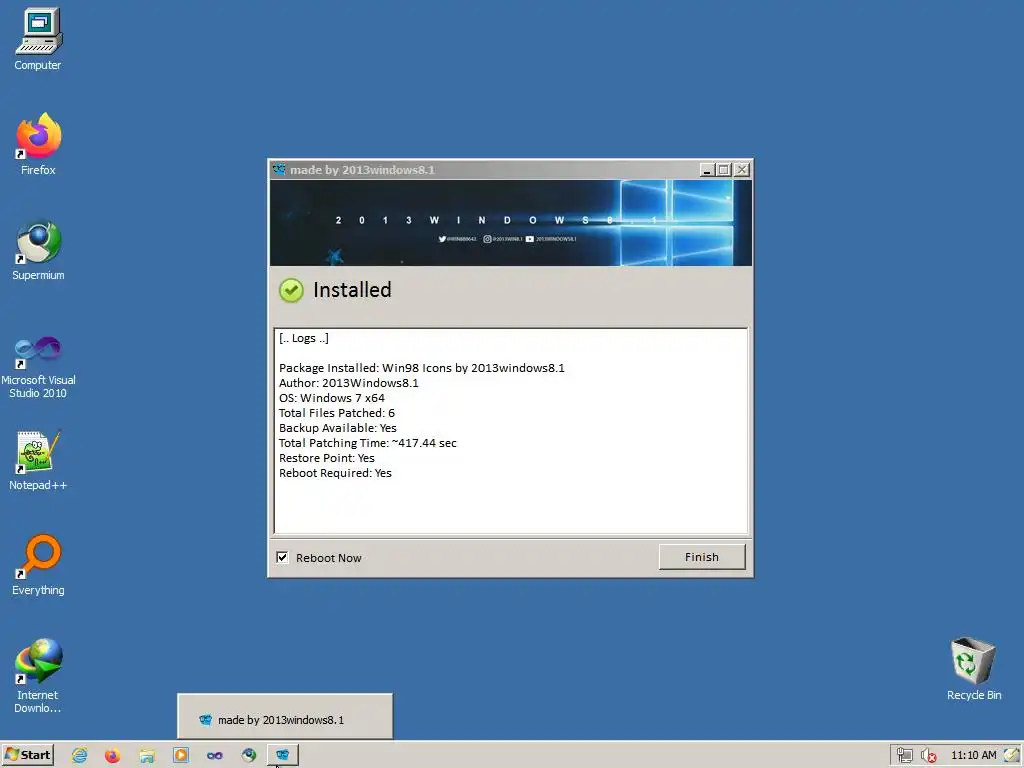This screenshot has width=1024, height=768.
Task: Click the 'Total Files Patched: 6' log line
Action: 337,413
